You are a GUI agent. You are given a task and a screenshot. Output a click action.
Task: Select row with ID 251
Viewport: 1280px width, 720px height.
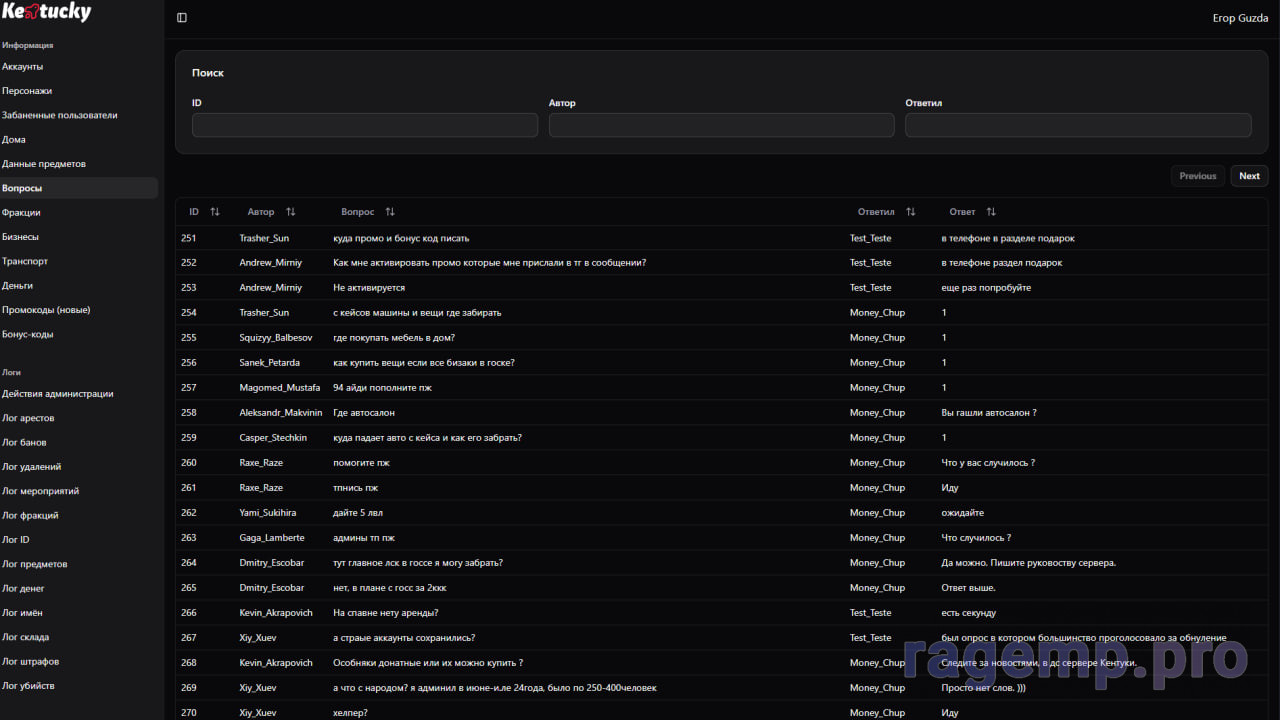(722, 238)
